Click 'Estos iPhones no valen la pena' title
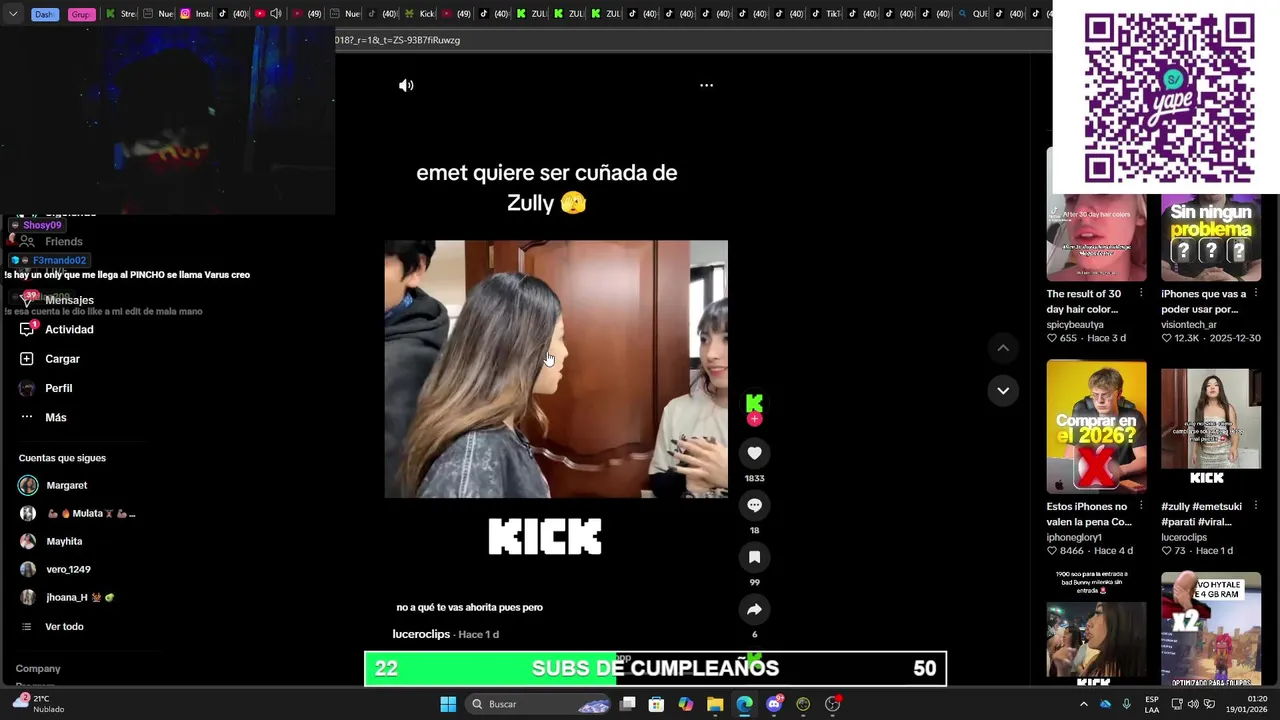Screen dimensions: 1280x720 [1089, 514]
